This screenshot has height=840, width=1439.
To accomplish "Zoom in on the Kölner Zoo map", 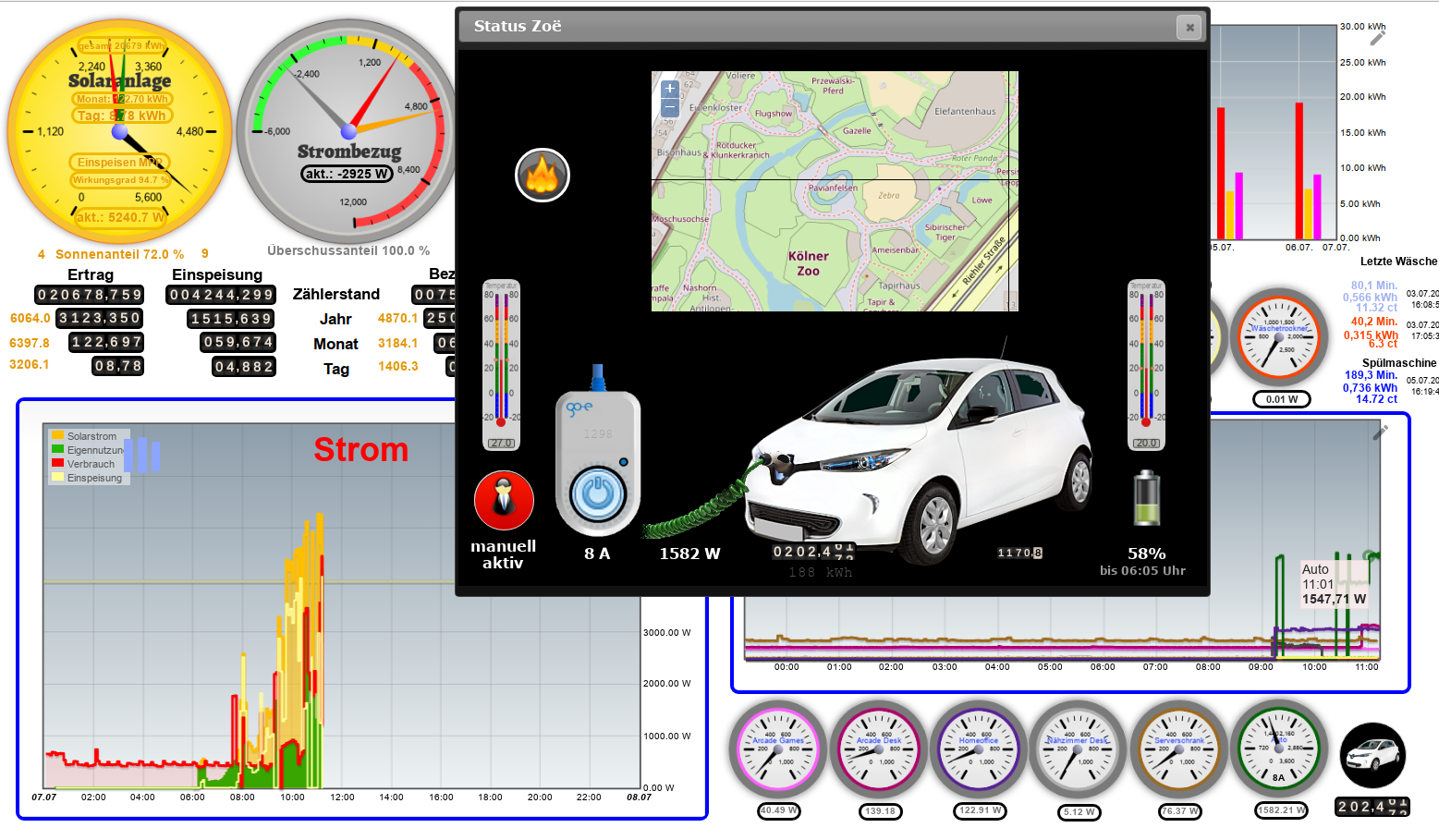I will pyautogui.click(x=670, y=90).
